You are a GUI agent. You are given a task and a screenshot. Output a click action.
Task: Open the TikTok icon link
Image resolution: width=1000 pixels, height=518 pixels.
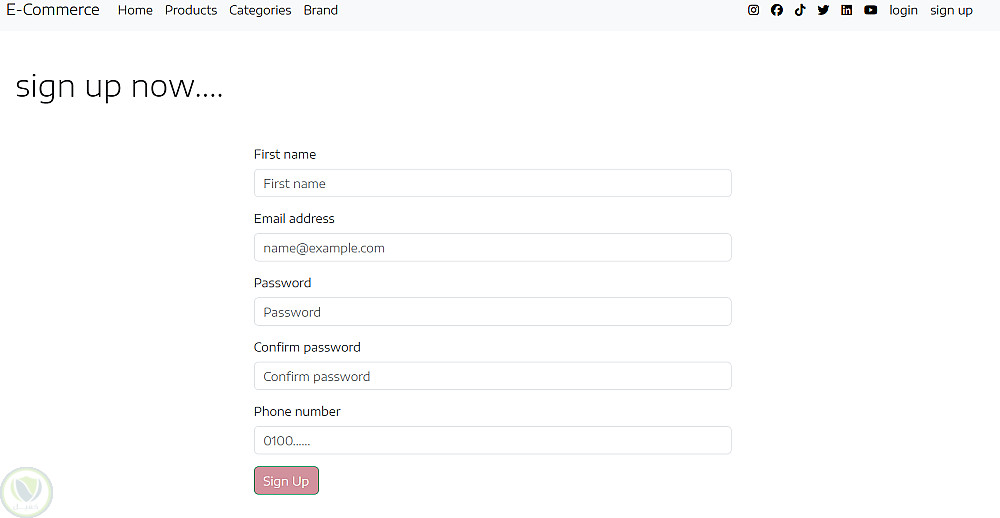pos(800,10)
